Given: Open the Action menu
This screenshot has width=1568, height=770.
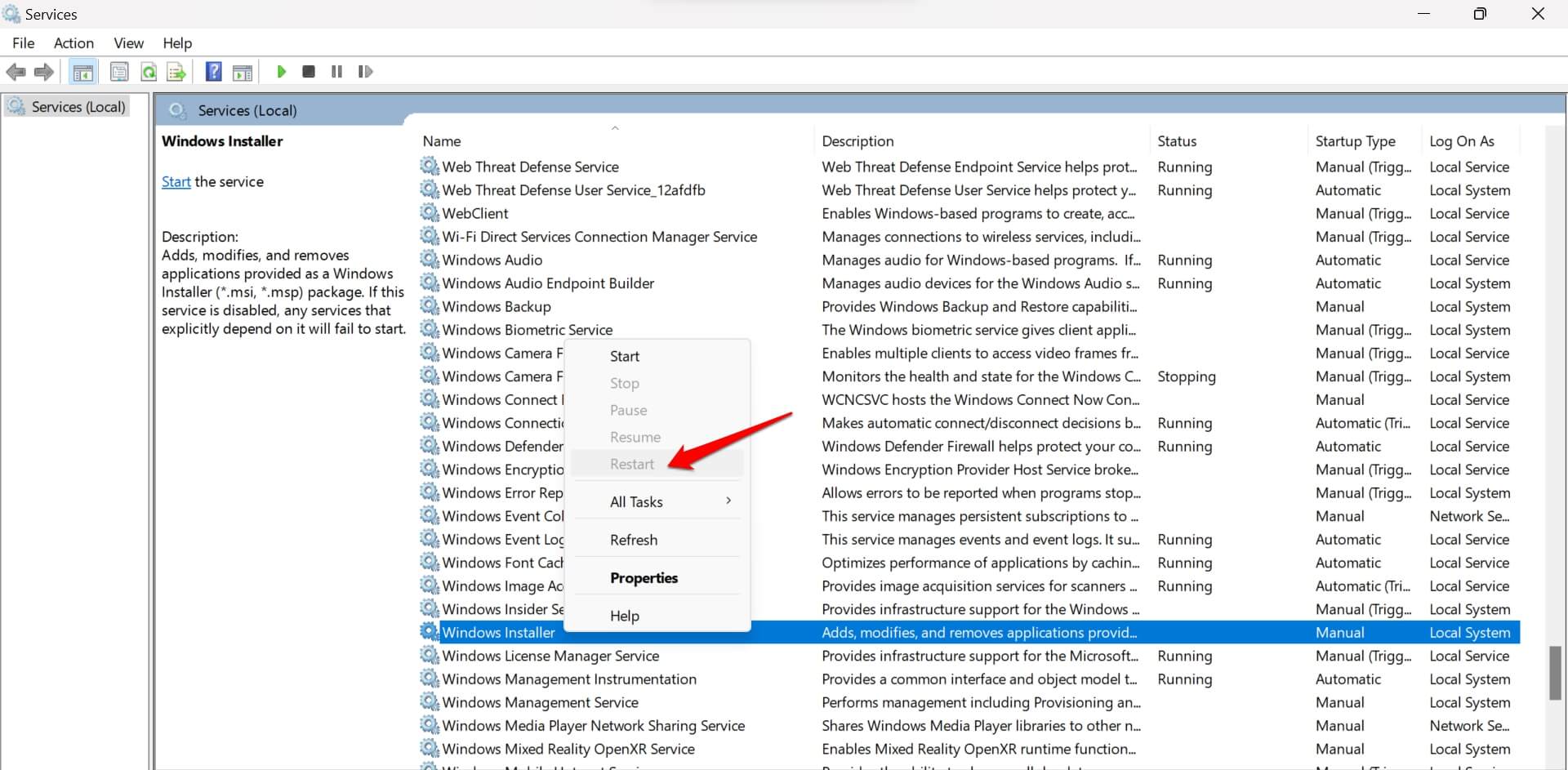Looking at the screenshot, I should click(73, 43).
